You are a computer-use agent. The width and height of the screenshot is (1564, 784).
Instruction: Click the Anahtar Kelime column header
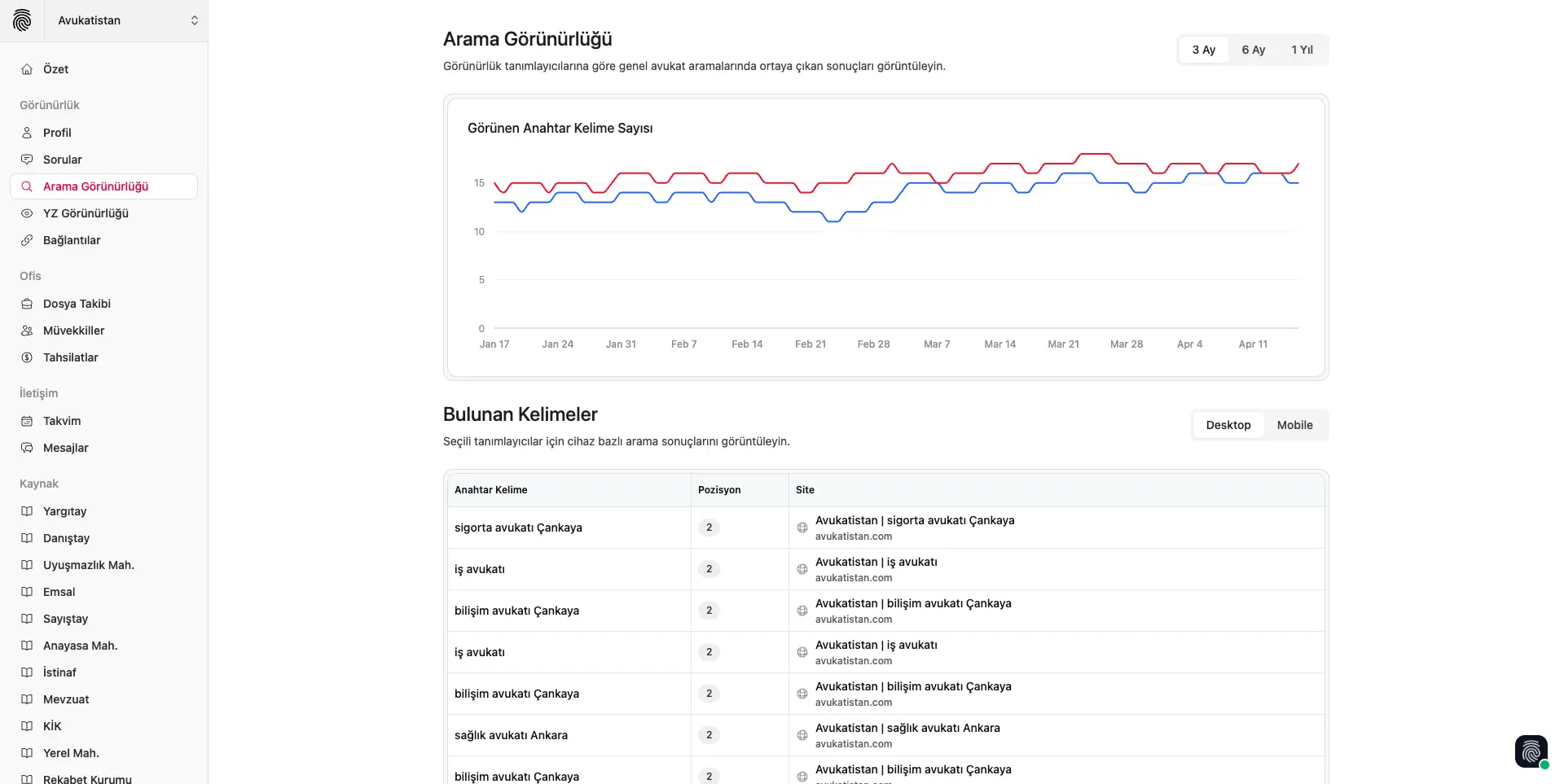pos(490,490)
